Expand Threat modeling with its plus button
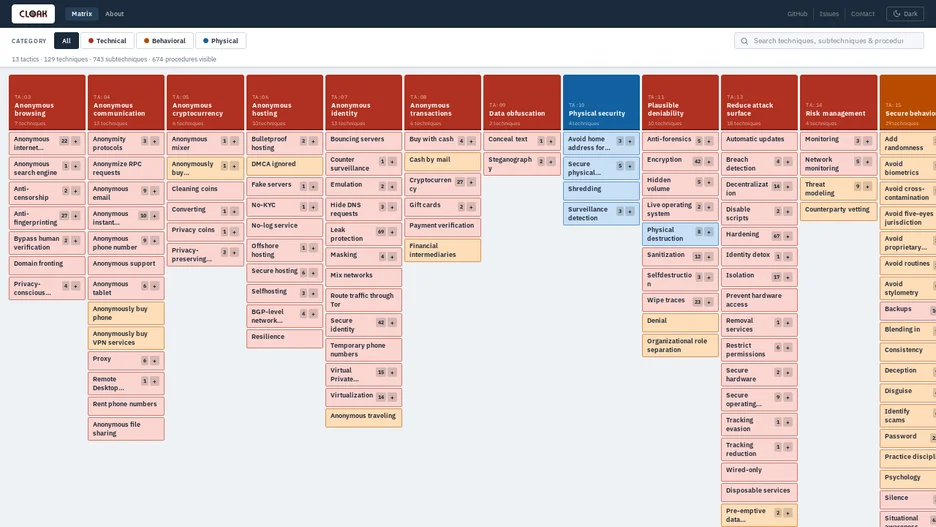Image resolution: width=936 pixels, height=527 pixels. [x=867, y=187]
